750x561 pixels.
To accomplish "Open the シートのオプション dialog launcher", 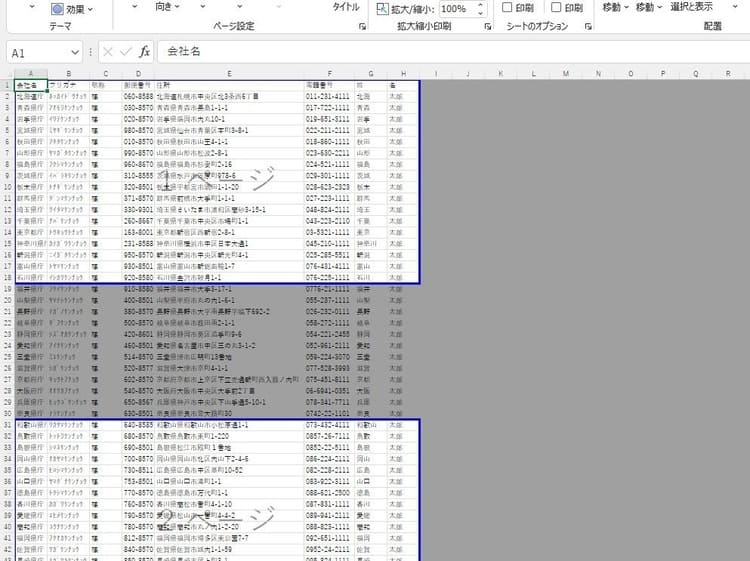I will 588,26.
